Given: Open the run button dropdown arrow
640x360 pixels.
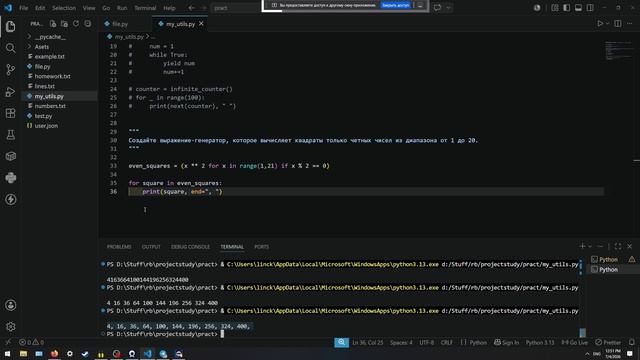Looking at the screenshot, I should coord(607,24).
